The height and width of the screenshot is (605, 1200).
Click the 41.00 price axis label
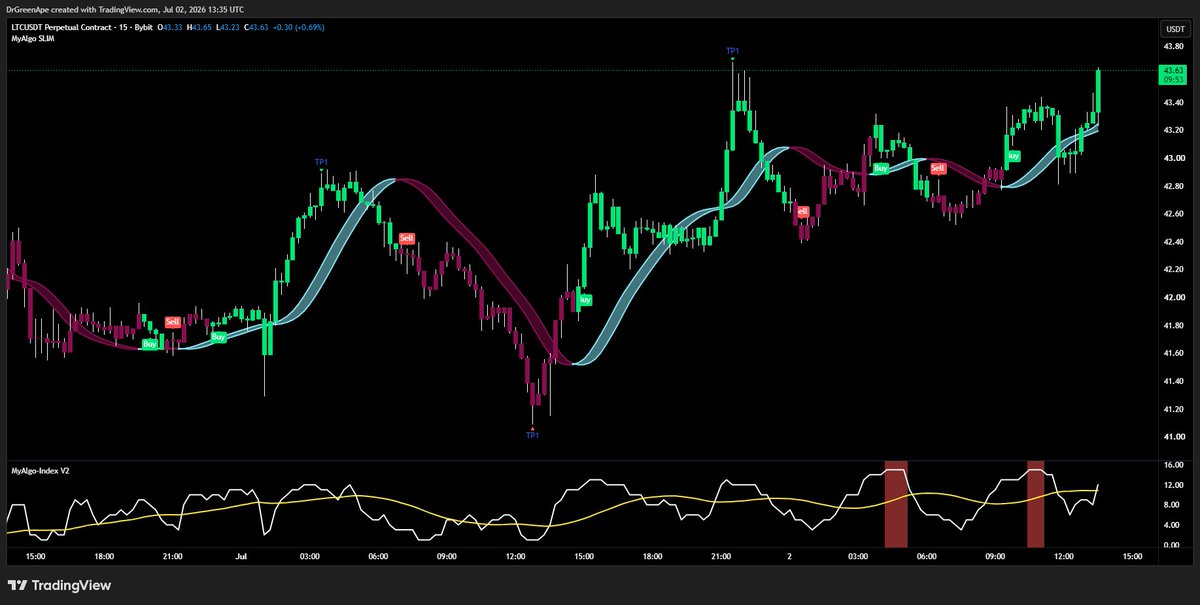1173,437
